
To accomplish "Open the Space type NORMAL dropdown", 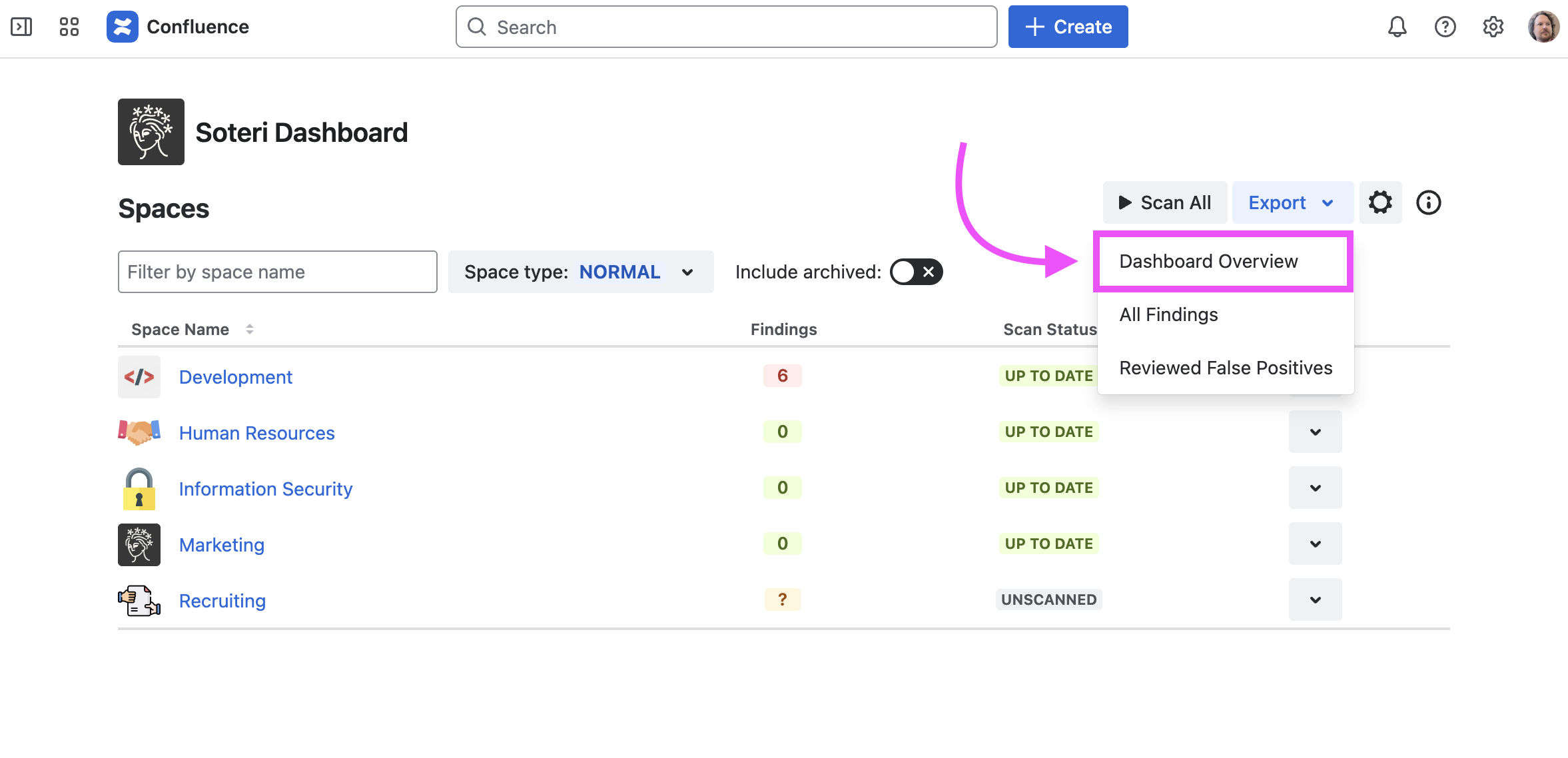I will point(580,272).
